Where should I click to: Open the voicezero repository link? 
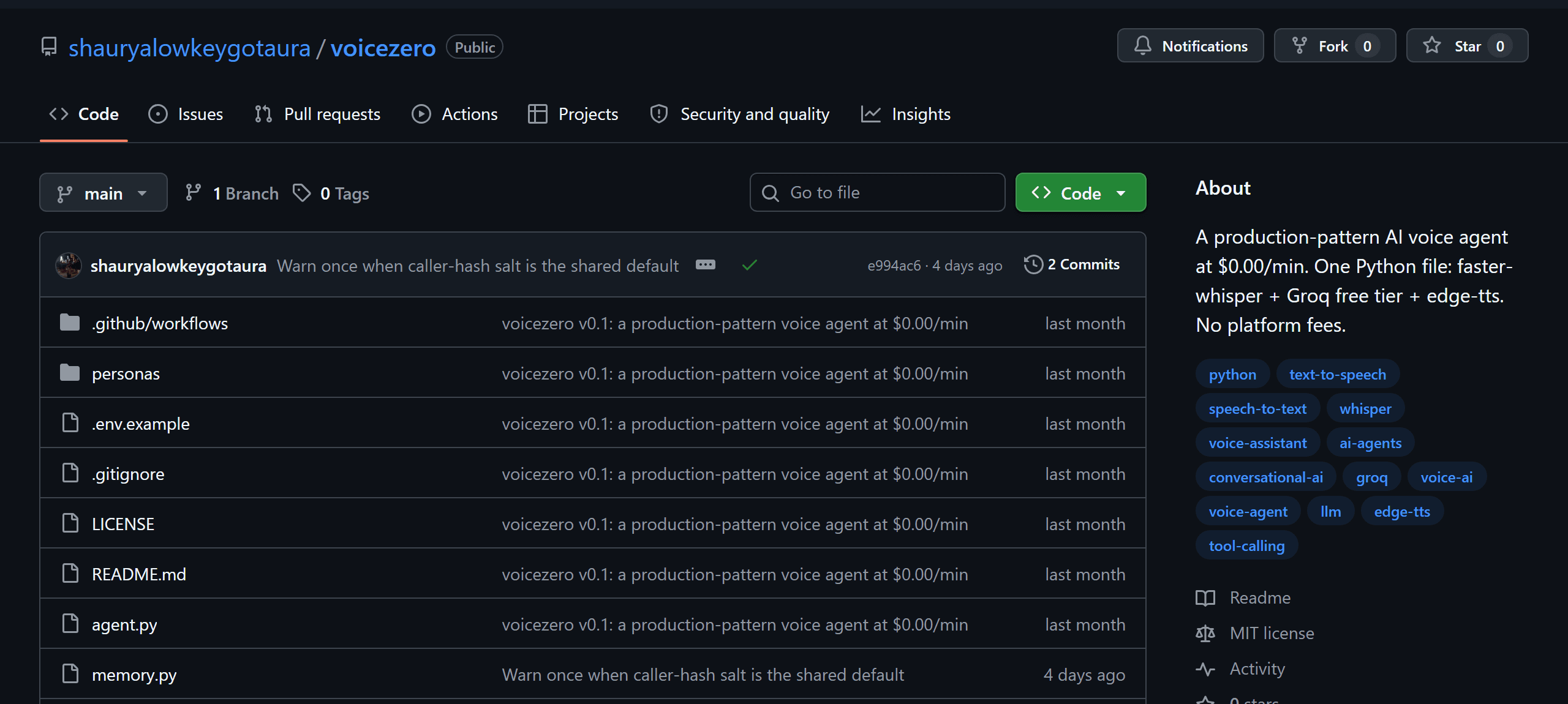point(383,48)
